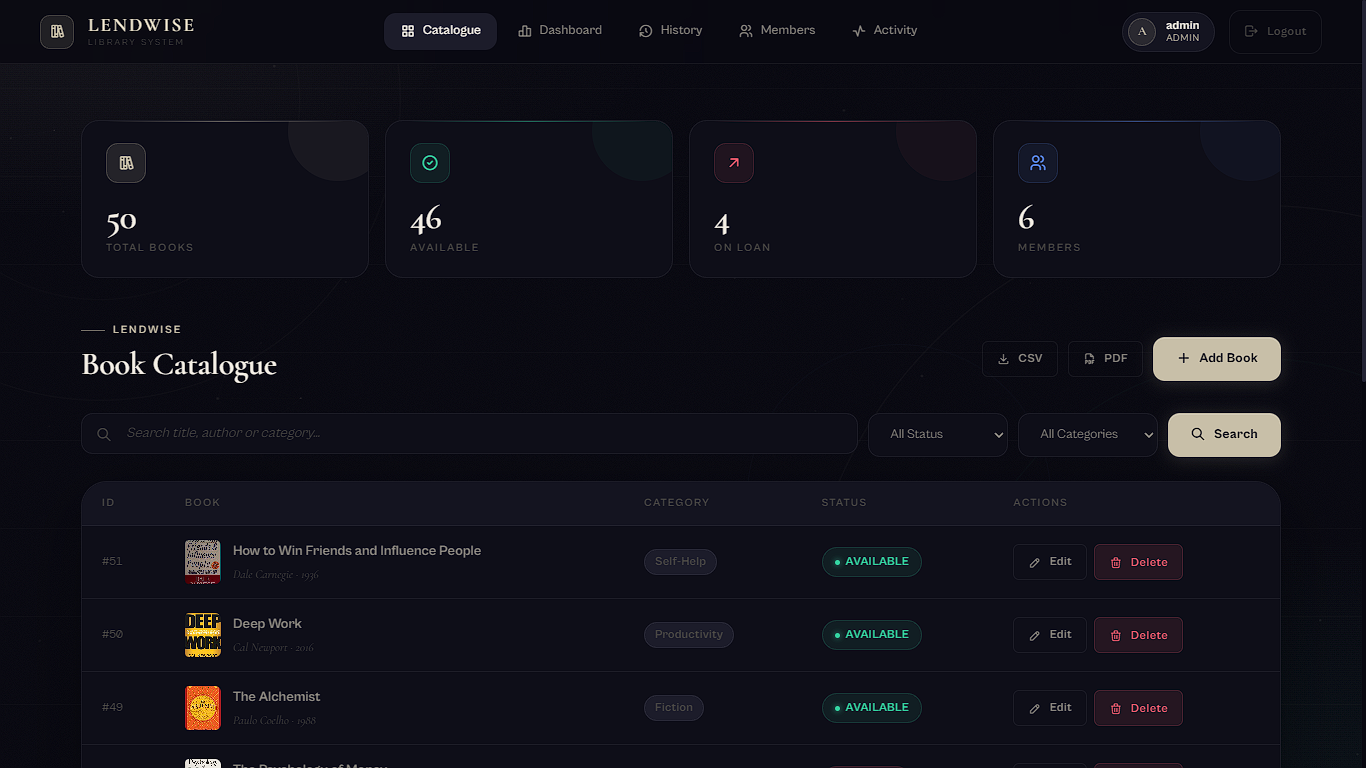The image size is (1366, 768).
Task: Click the Self-Help category tag
Action: (x=680, y=562)
